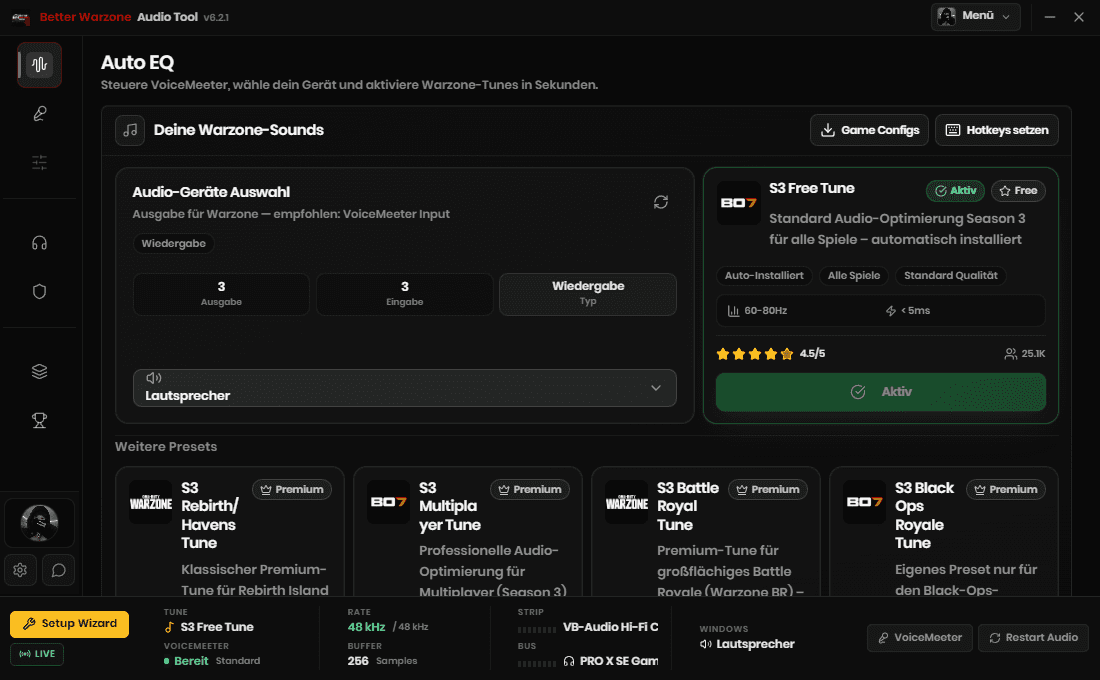Viewport: 1100px width, 680px height.
Task: Select the S3 Battle Royal Tune card title
Action: pyautogui.click(x=688, y=506)
